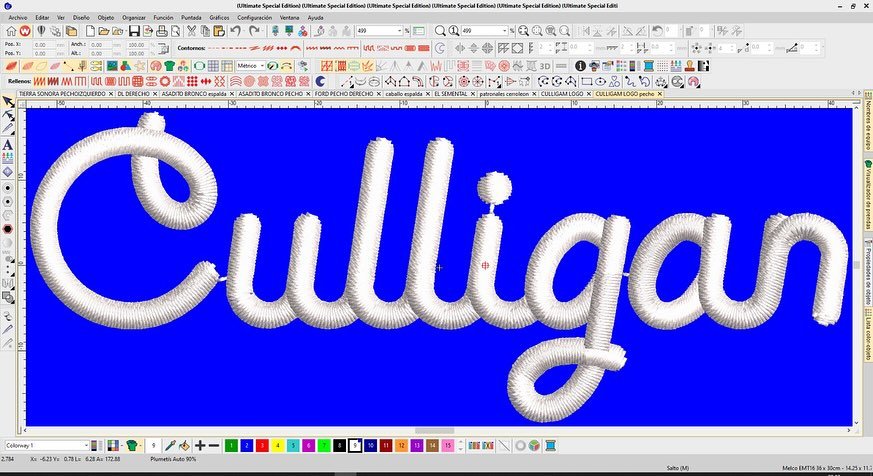Switch to FORD PECHO DERECHO tab
This screenshot has width=873, height=476.
pos(344,94)
